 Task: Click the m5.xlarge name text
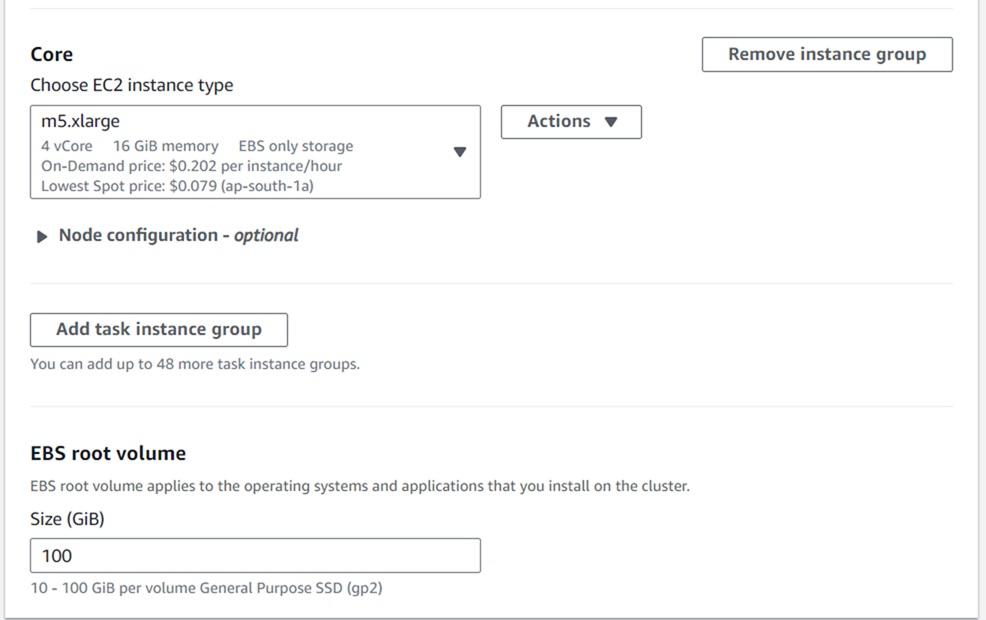coord(80,122)
